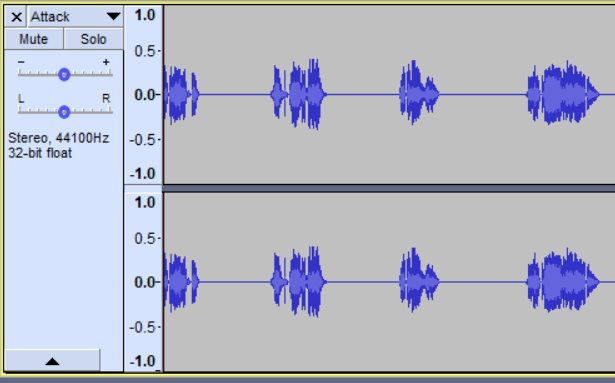The width and height of the screenshot is (615, 383).
Task: Click the gain minus symbol
Action: tap(21, 62)
